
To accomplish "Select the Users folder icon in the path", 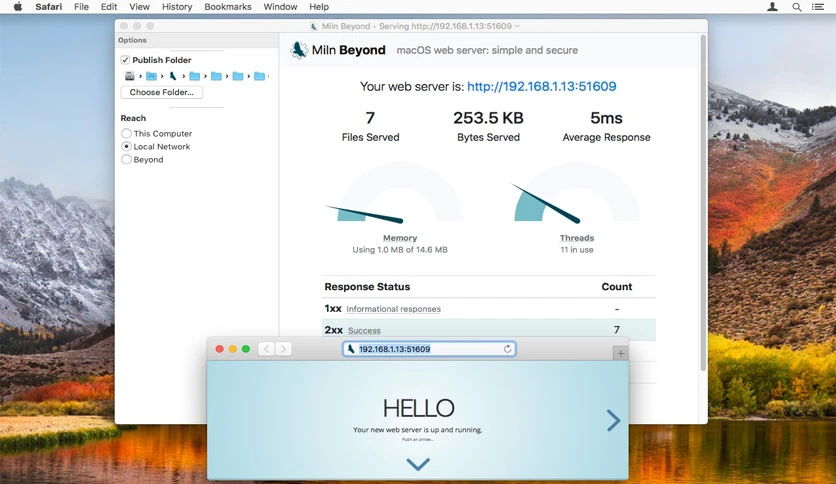I will (151, 76).
